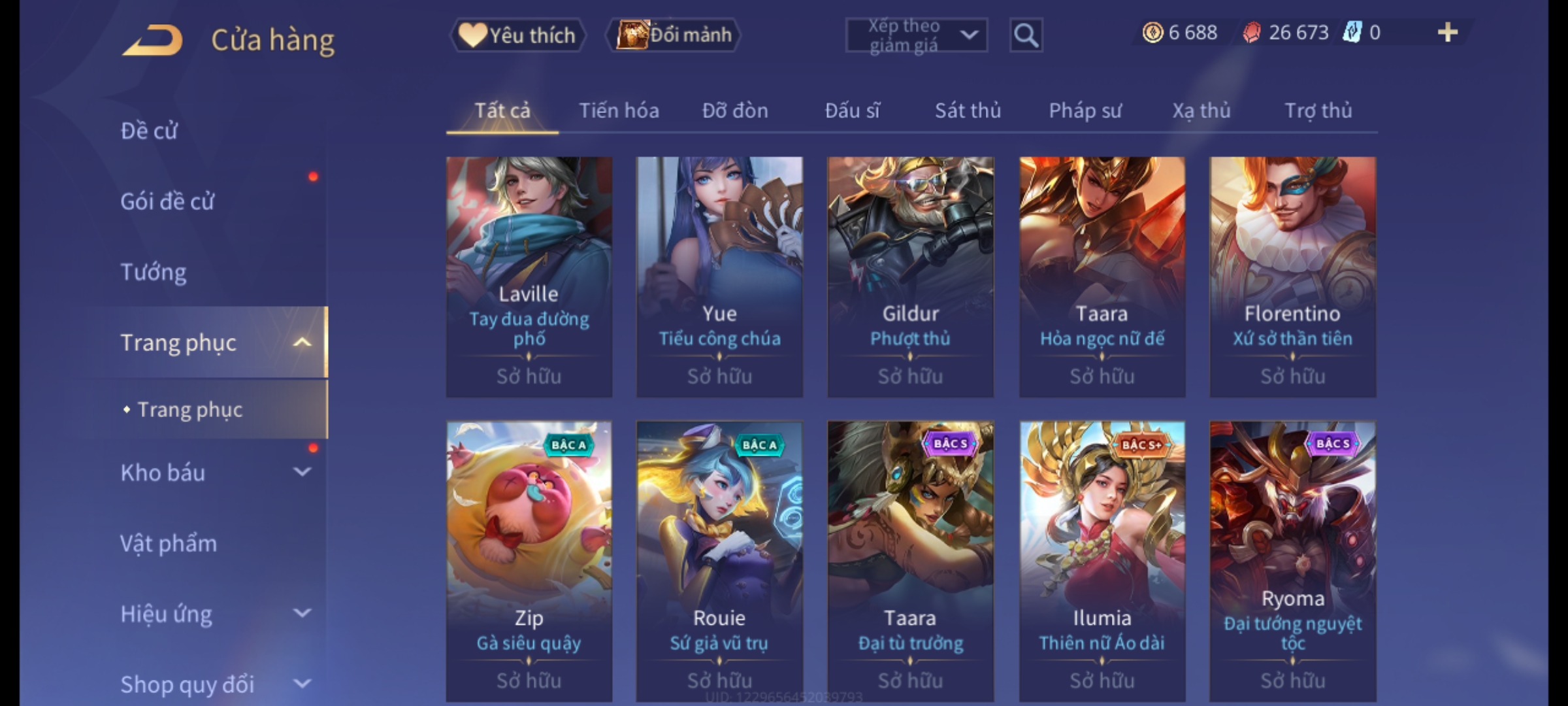Open the Yêu thích heart favorites button

pos(517,35)
